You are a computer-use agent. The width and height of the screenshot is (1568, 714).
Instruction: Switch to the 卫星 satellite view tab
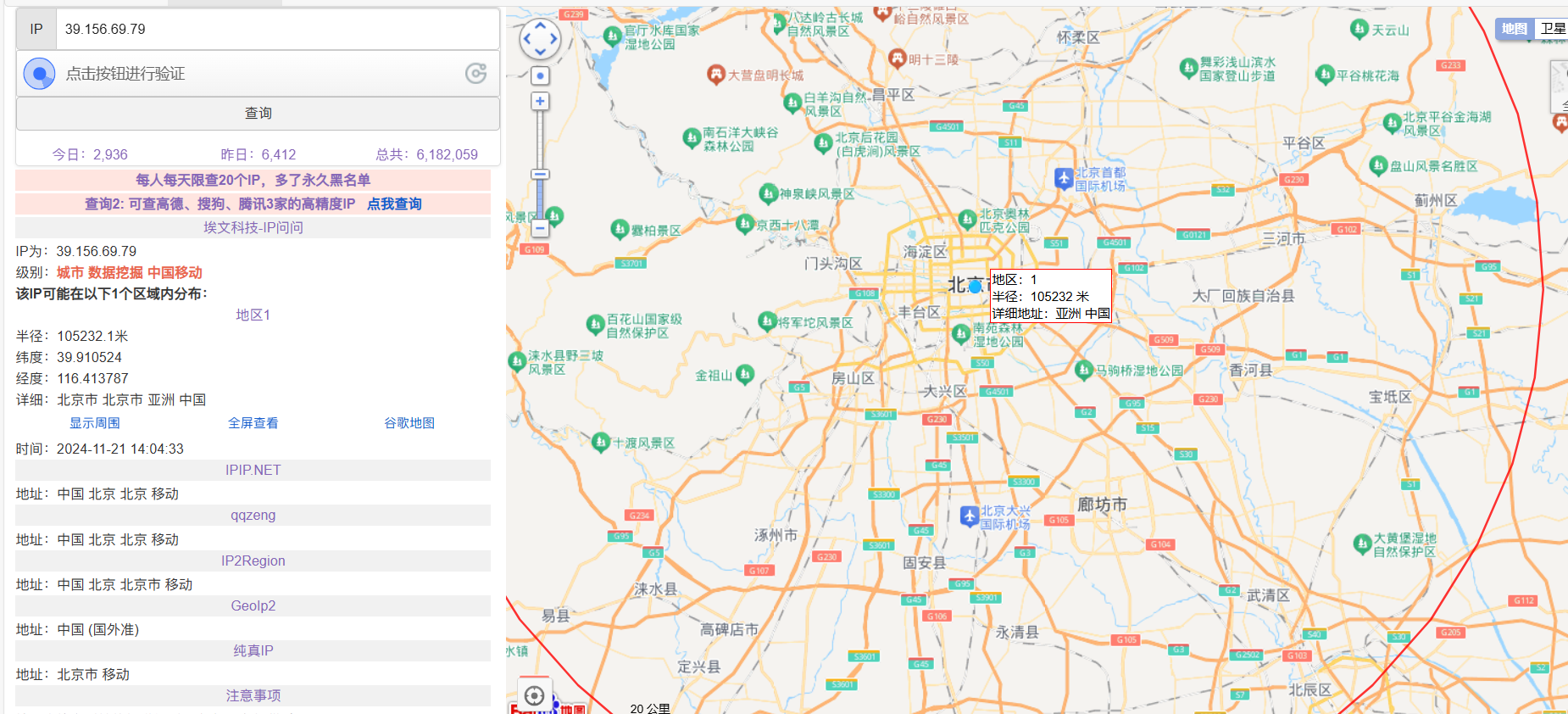pos(1552,29)
